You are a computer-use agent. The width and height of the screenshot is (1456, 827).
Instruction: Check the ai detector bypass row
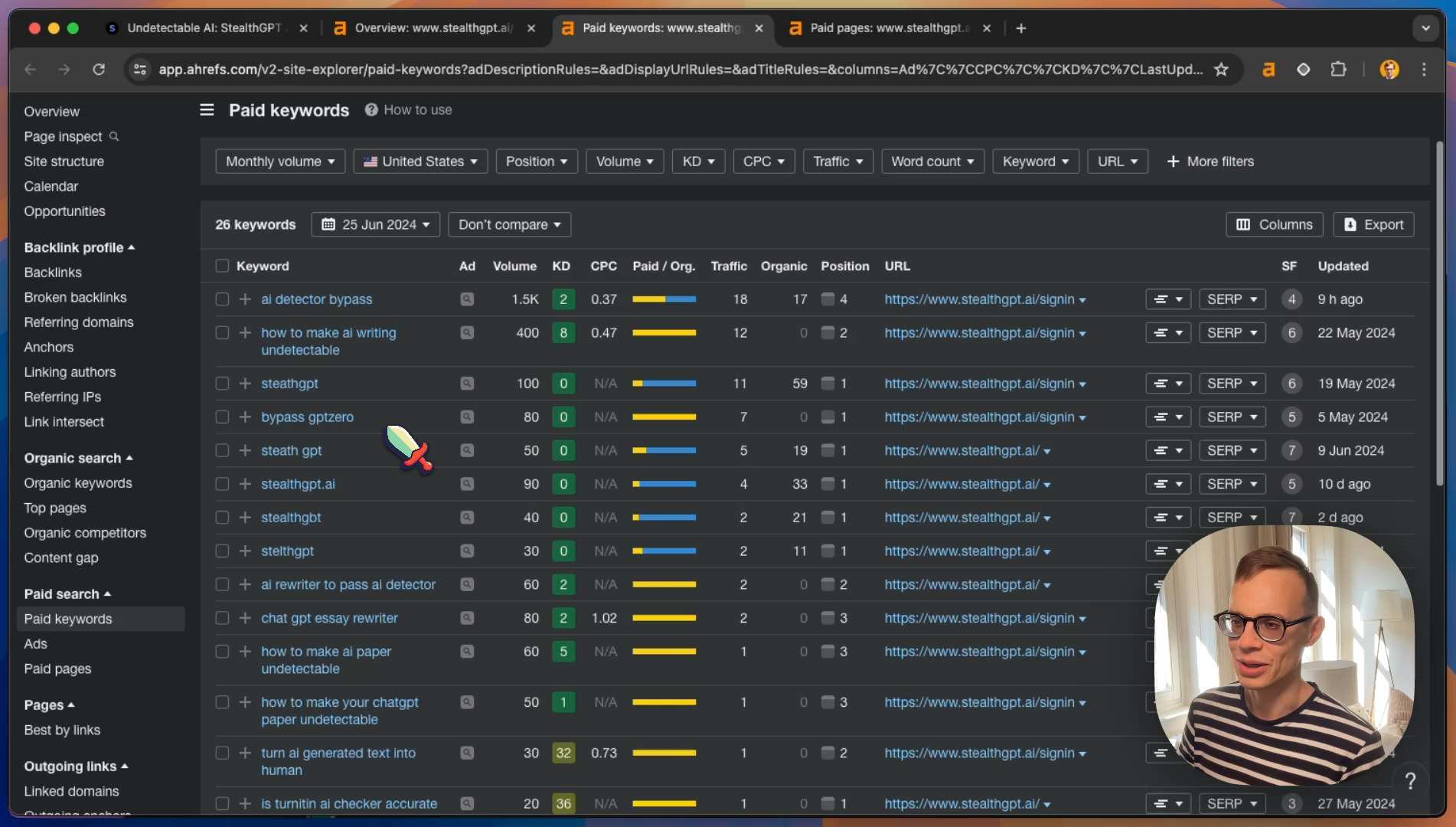click(x=222, y=299)
